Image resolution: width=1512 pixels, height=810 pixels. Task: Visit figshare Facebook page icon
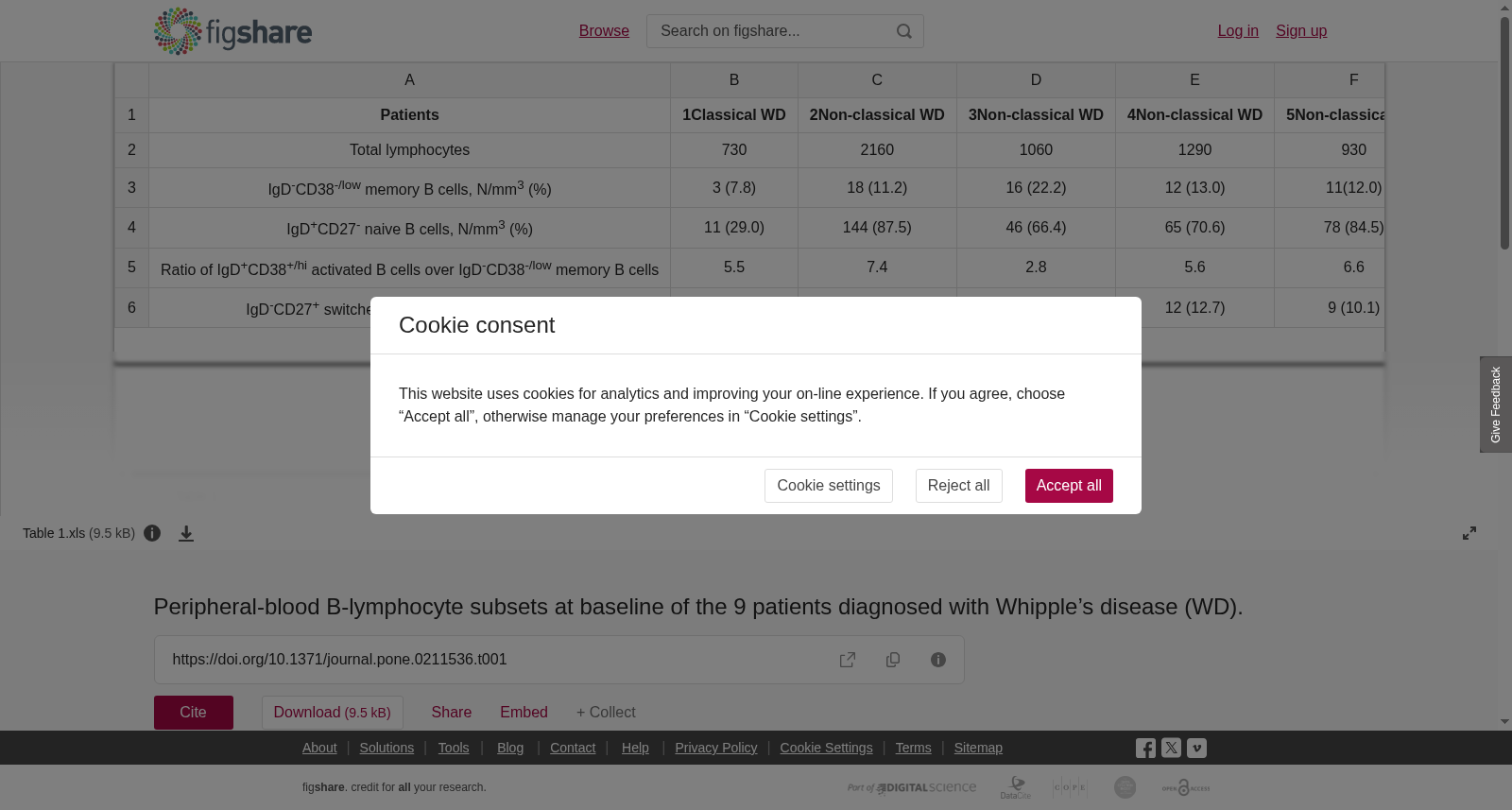tap(1145, 748)
